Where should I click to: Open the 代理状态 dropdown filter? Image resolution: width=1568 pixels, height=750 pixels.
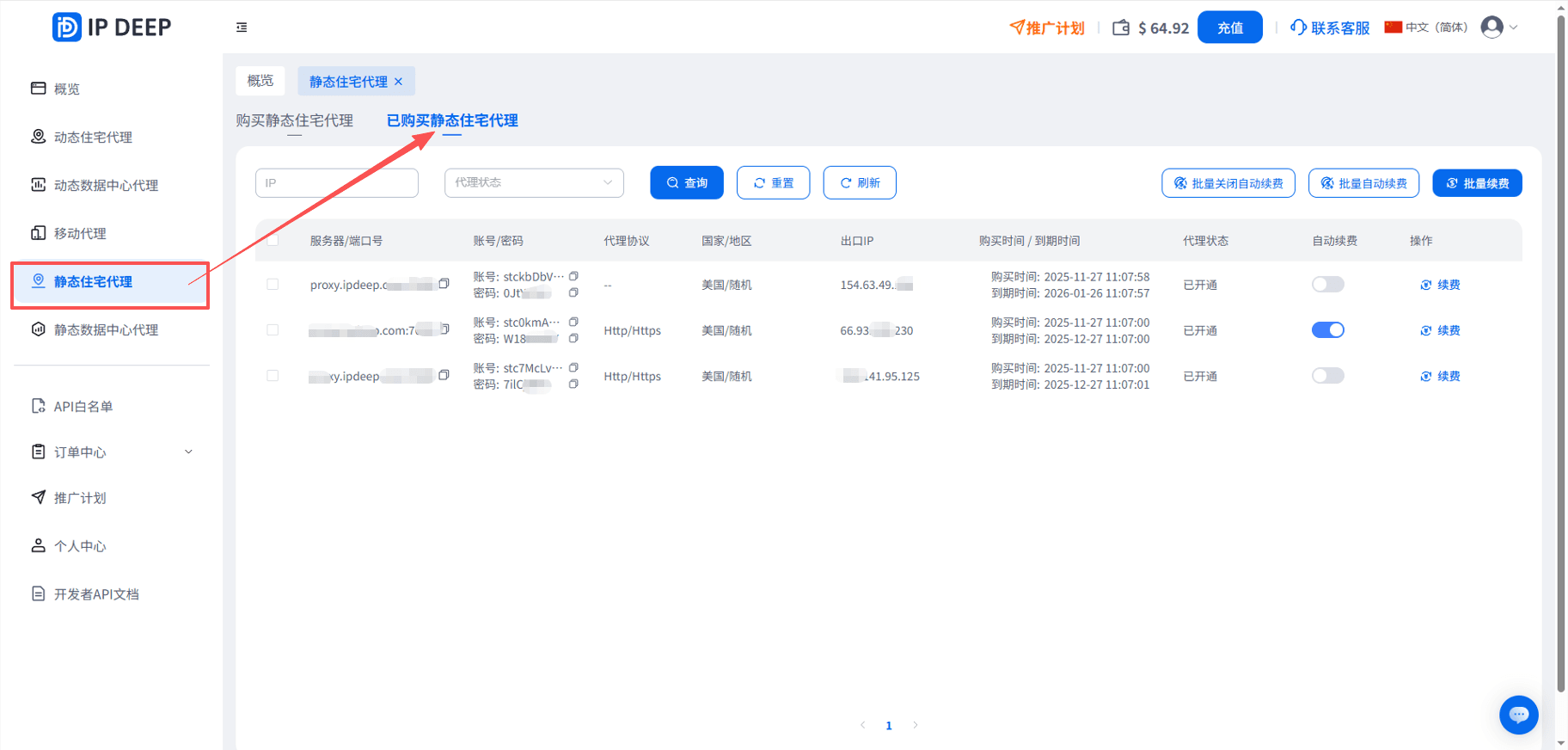[x=534, y=182]
